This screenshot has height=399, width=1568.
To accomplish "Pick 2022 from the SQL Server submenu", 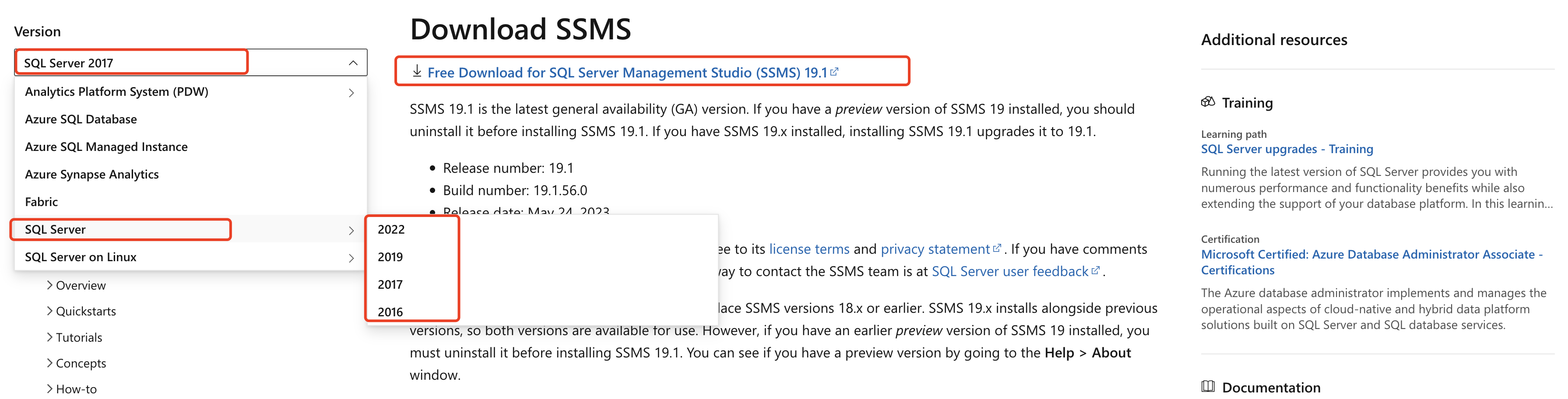I will pyautogui.click(x=391, y=229).
